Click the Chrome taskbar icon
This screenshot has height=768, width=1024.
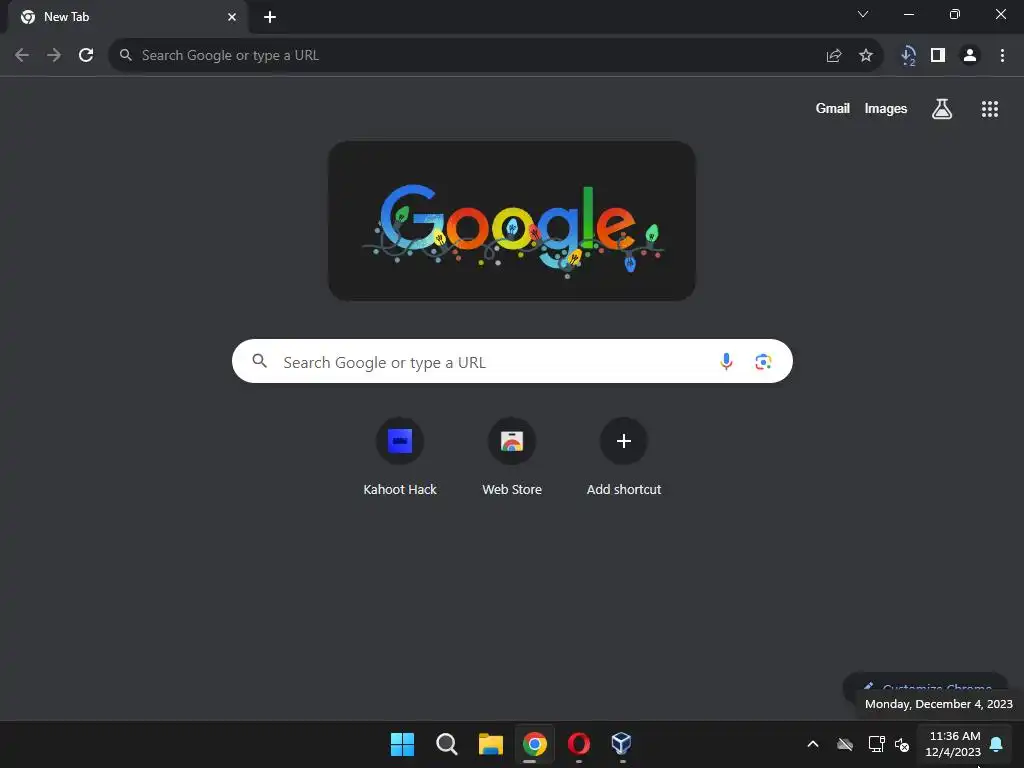coord(534,744)
